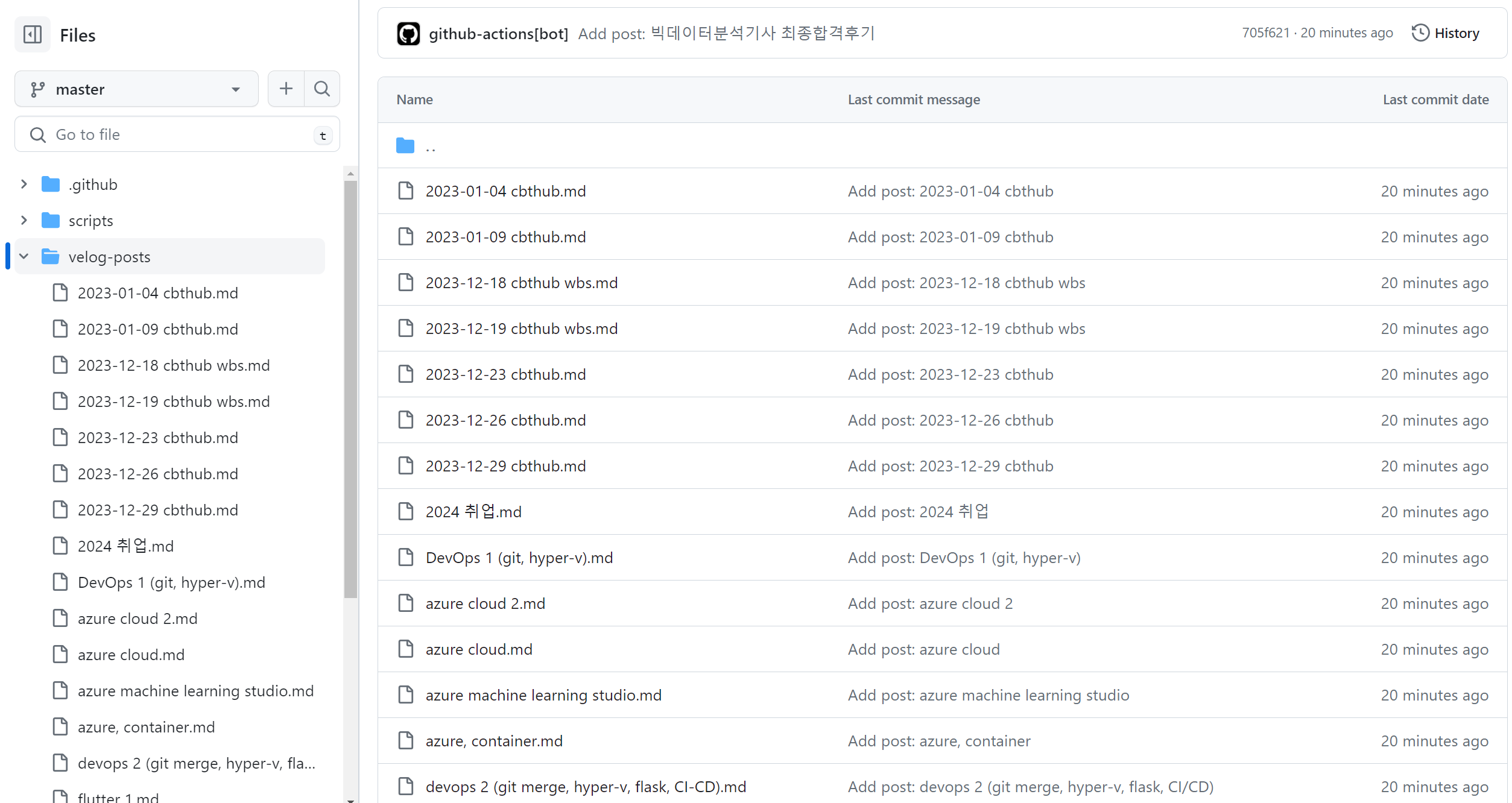This screenshot has width=1512, height=803.
Task: Select the scripts folder in tree
Action: pos(91,221)
